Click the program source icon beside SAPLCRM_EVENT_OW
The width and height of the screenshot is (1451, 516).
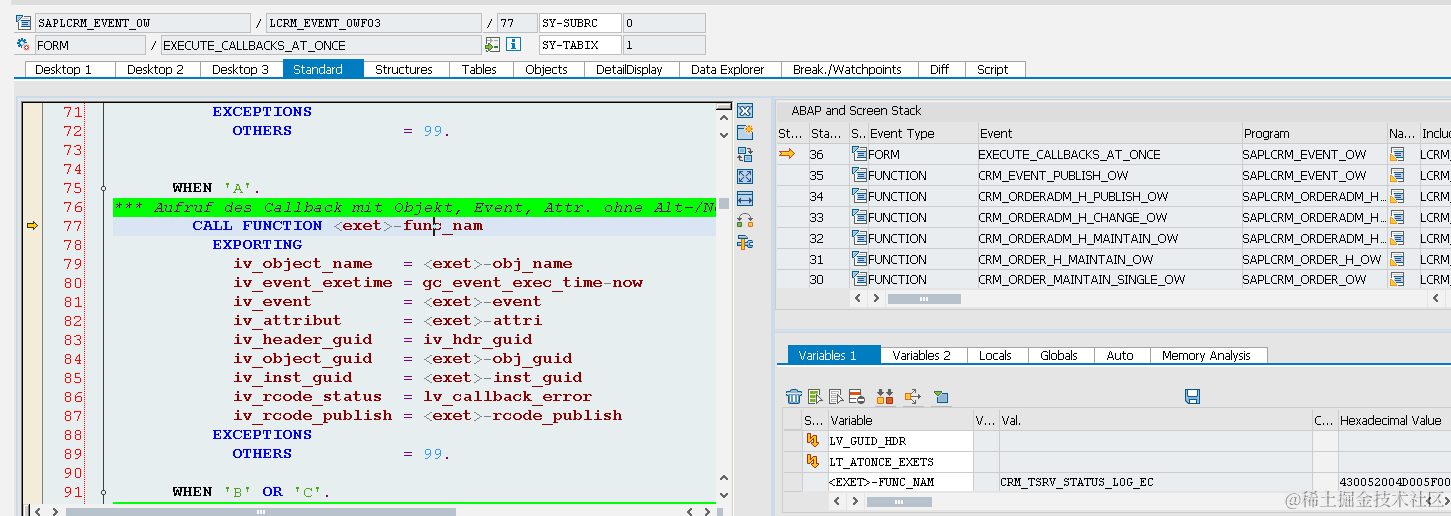click(24, 22)
